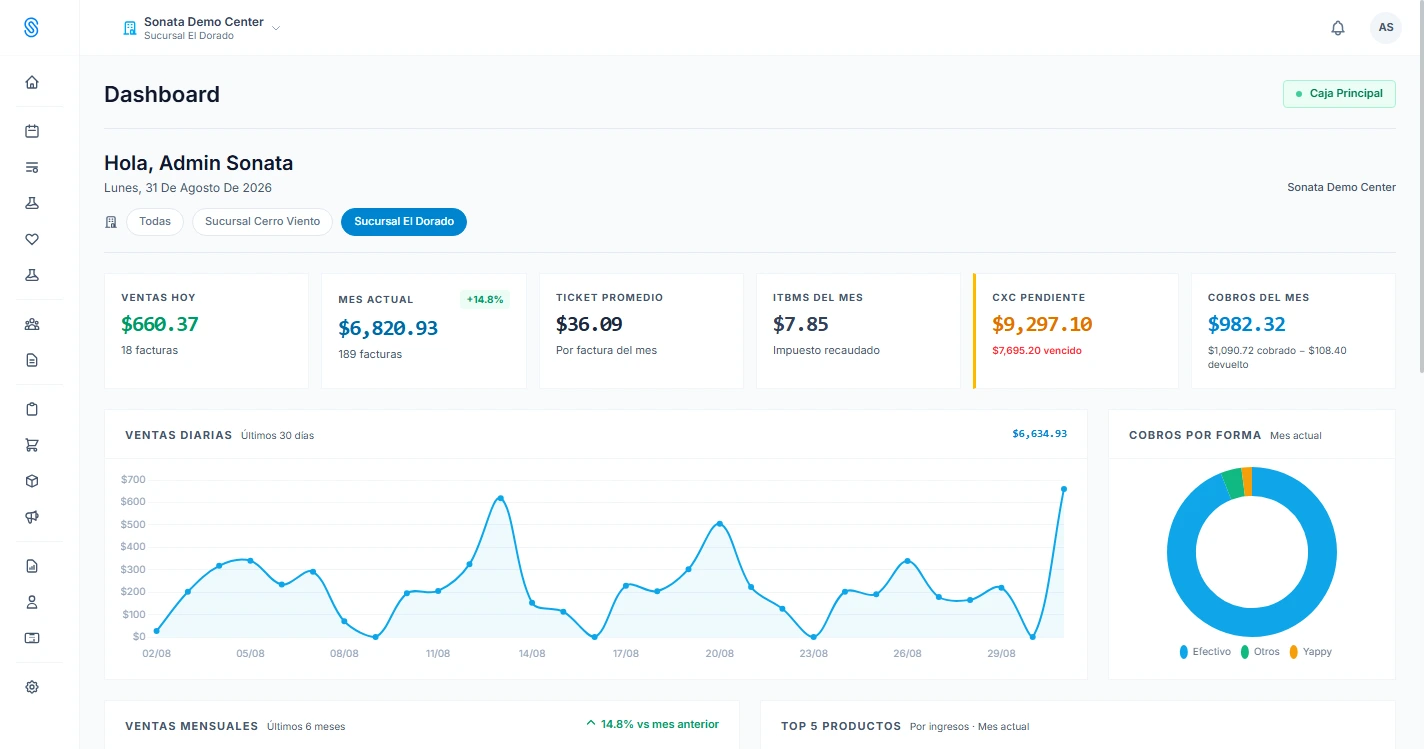Viewport: 1424px width, 749px height.
Task: Open the people group icon in the sidebar
Action: 32,324
